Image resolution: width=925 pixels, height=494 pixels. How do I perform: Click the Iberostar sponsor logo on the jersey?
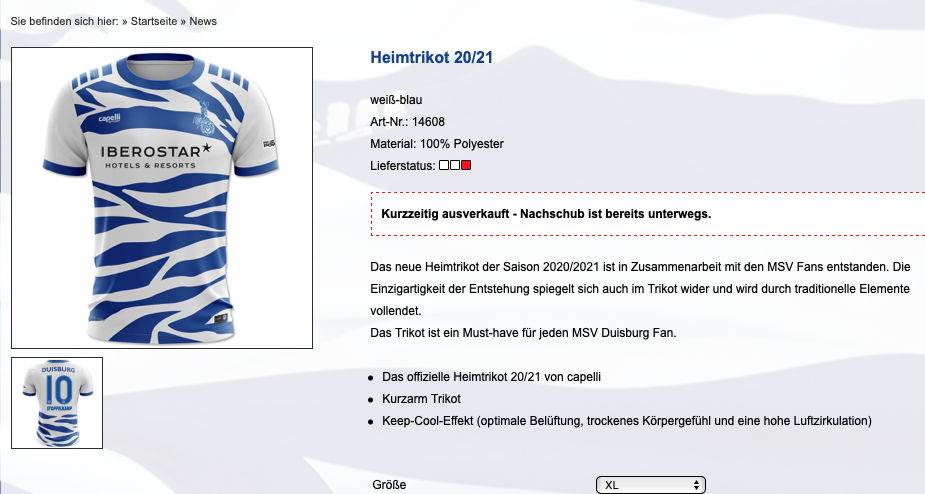[155, 156]
